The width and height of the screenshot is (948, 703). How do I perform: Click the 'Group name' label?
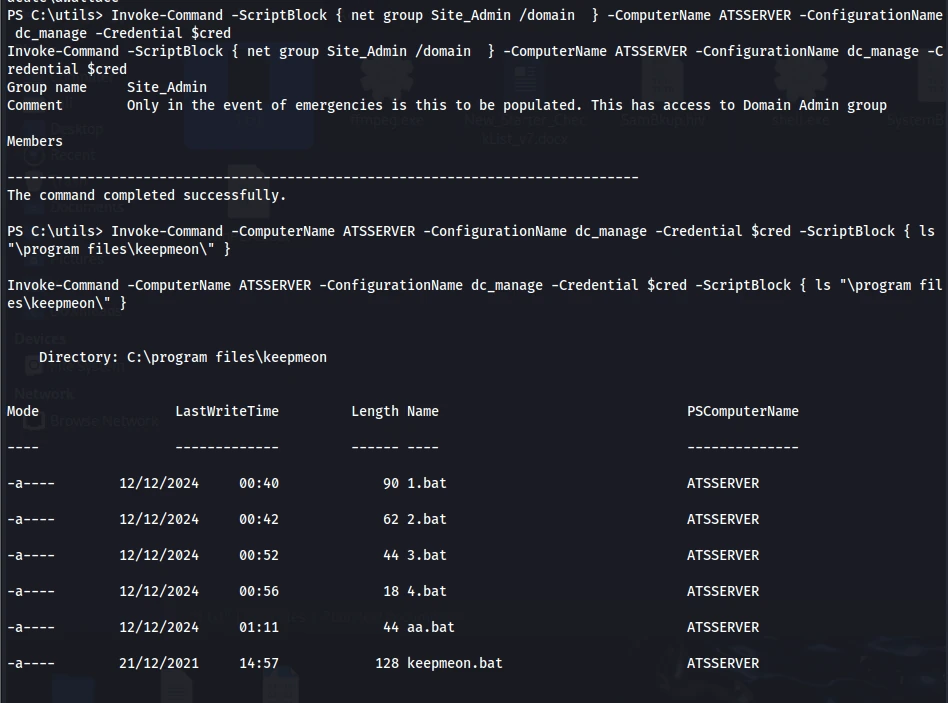47,88
